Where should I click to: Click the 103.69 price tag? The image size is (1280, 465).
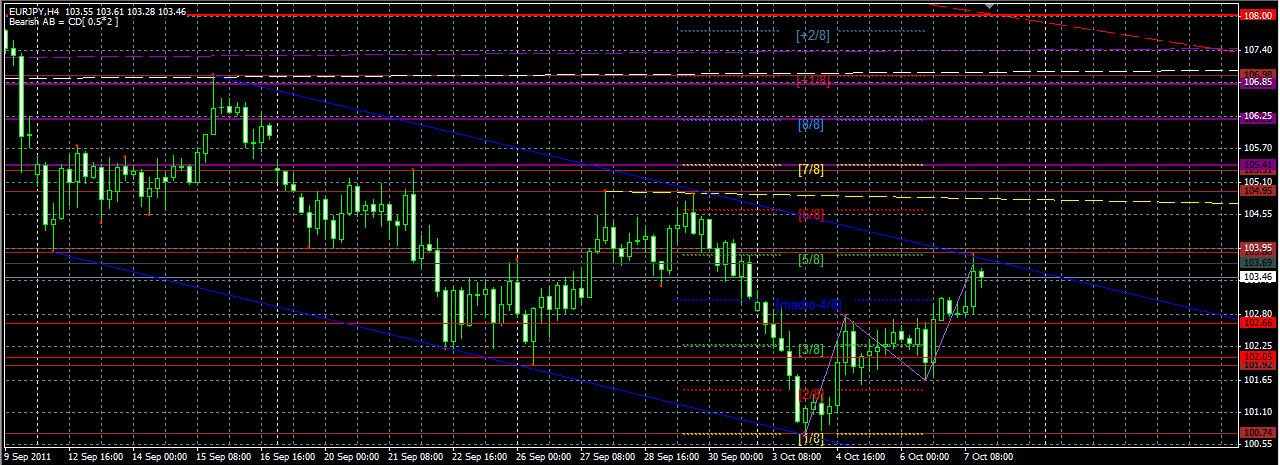click(x=1258, y=262)
